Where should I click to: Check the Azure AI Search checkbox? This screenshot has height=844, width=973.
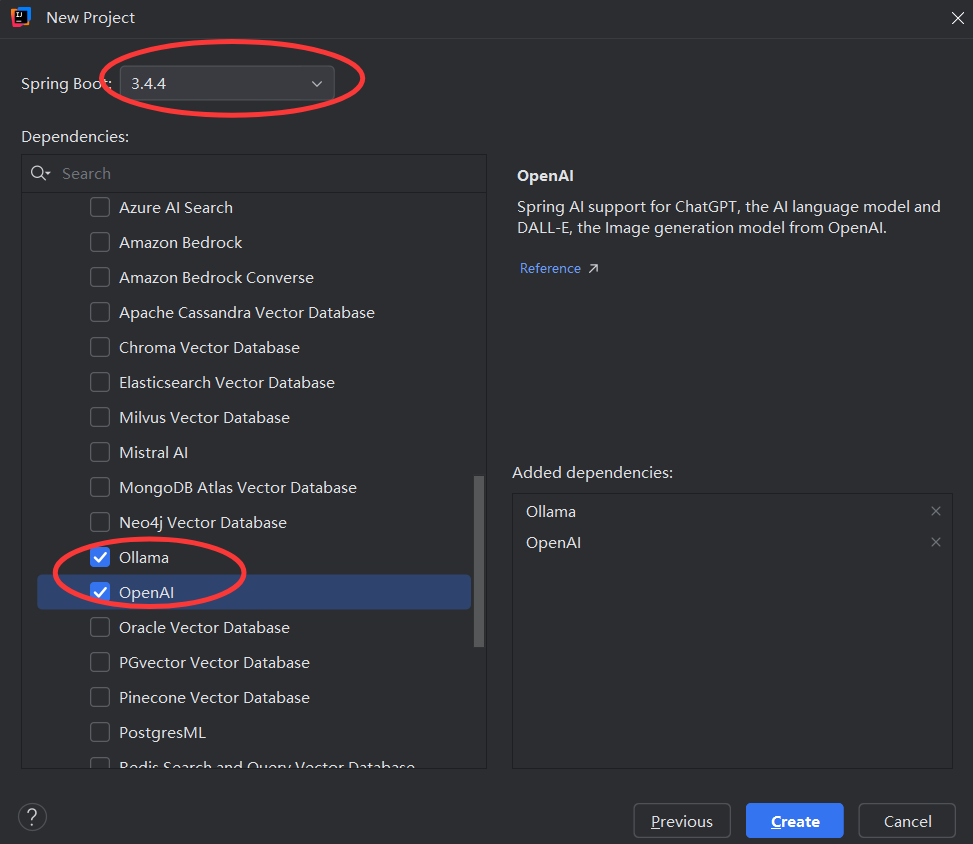(x=100, y=207)
